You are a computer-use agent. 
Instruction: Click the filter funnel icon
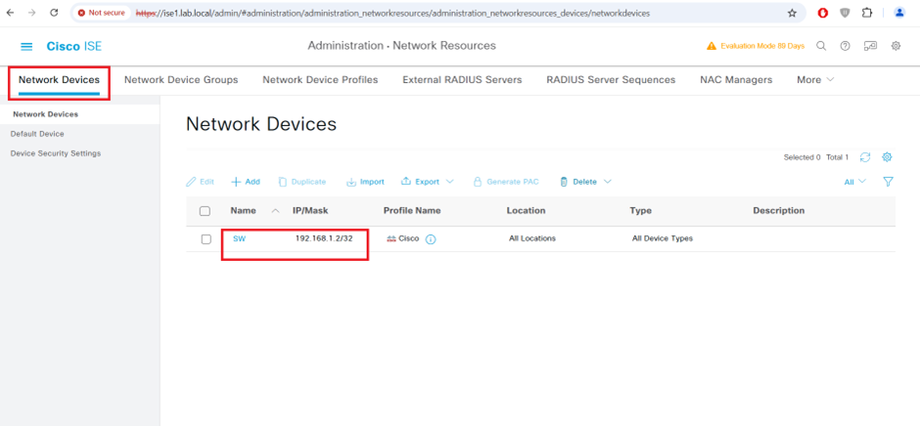(888, 182)
